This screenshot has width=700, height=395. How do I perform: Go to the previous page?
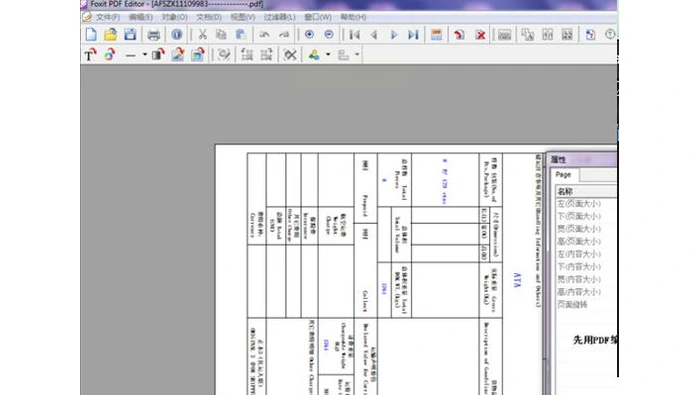point(374,34)
